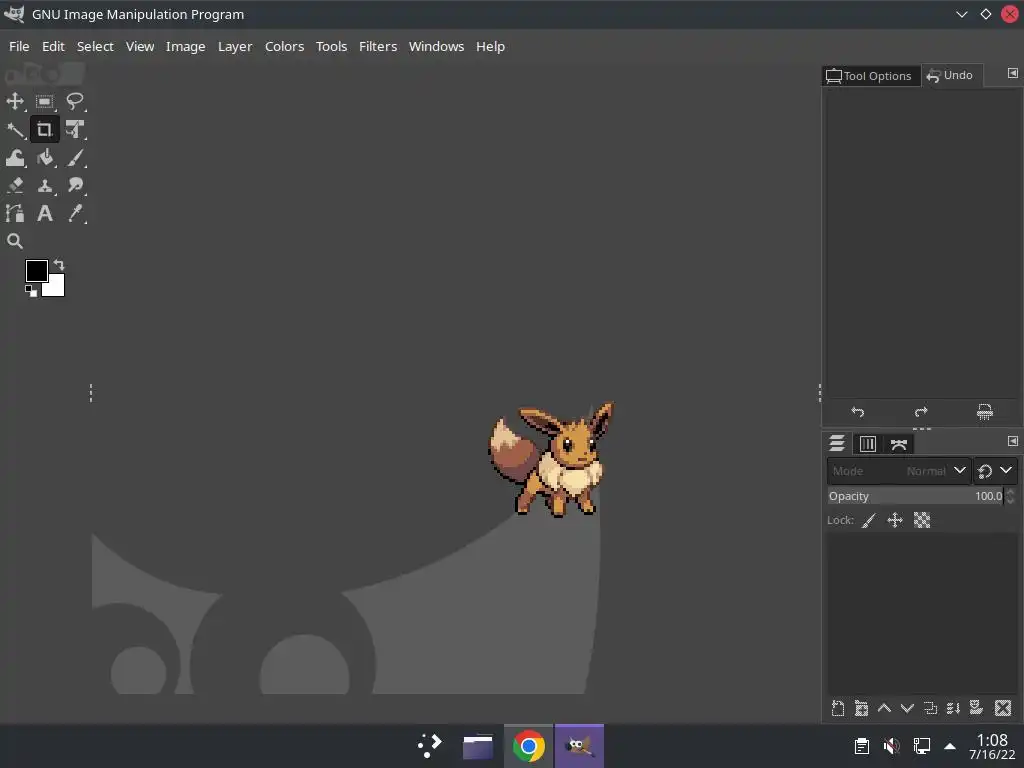Select the Unified Transform tool

tap(74, 129)
